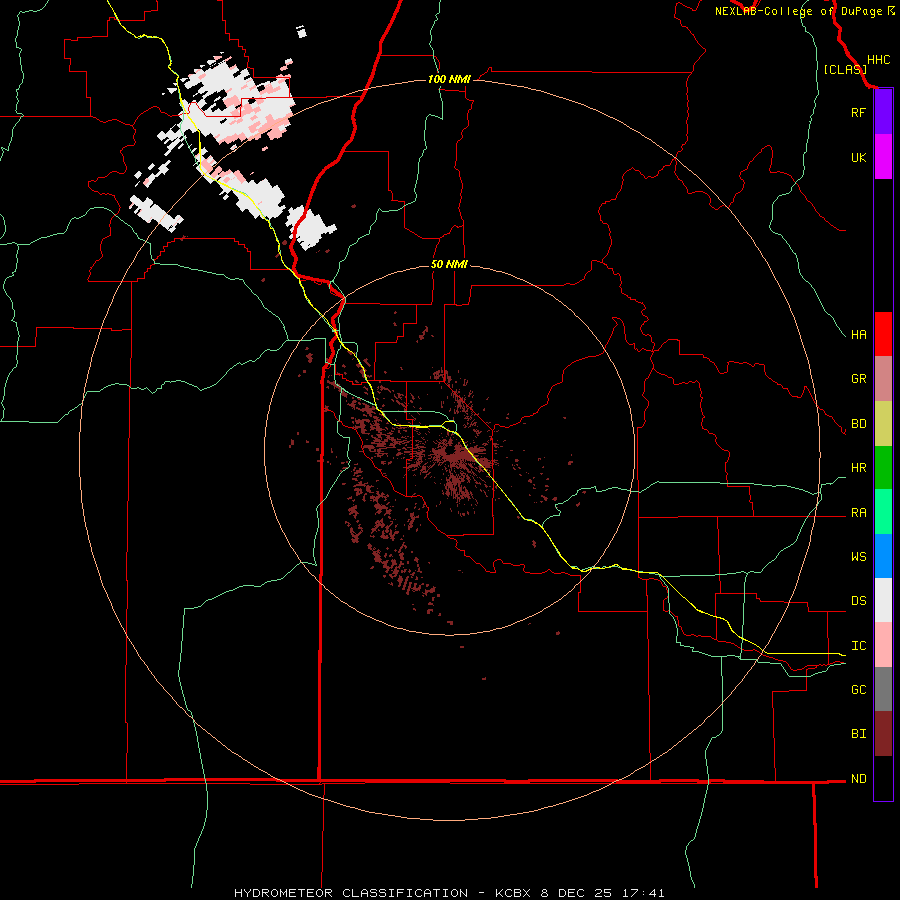The width and height of the screenshot is (900, 900).
Task: Click the GR legend color swatch
Action: pos(883,379)
